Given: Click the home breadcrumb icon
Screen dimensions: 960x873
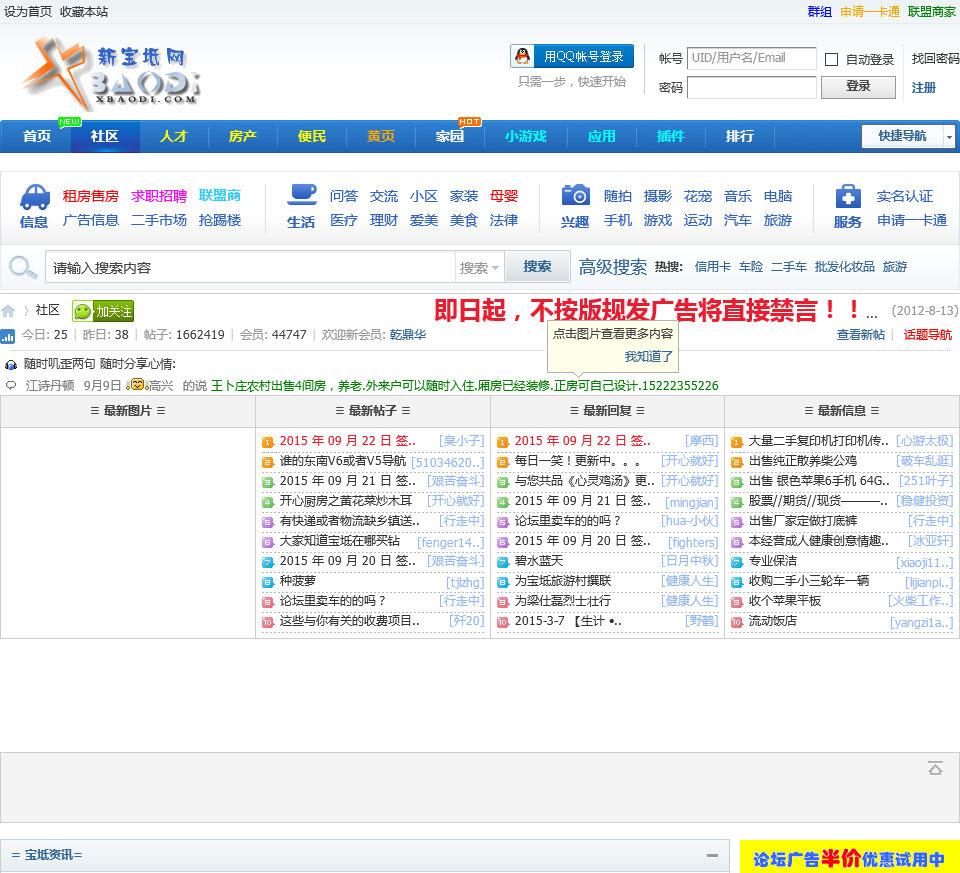Looking at the screenshot, I should pos(8,310).
